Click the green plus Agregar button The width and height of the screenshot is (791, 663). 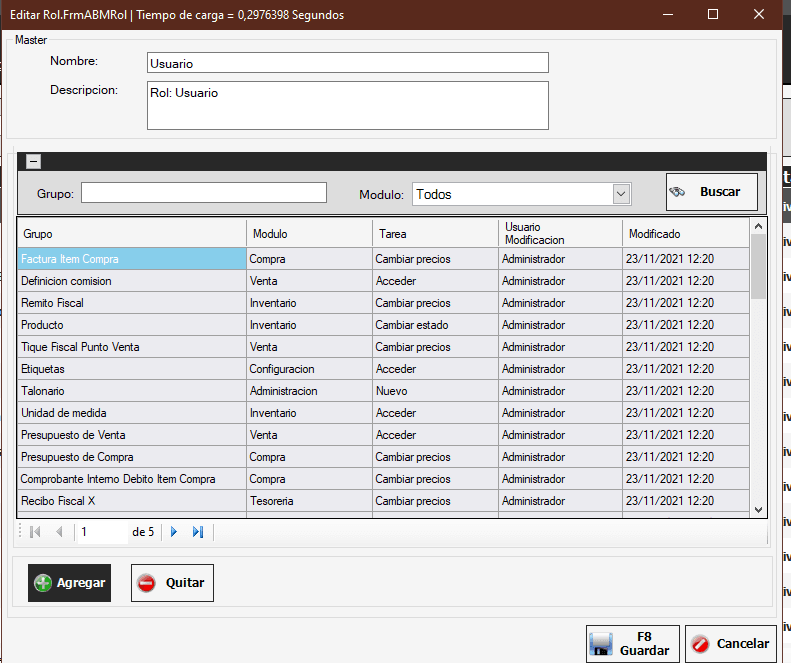69,583
